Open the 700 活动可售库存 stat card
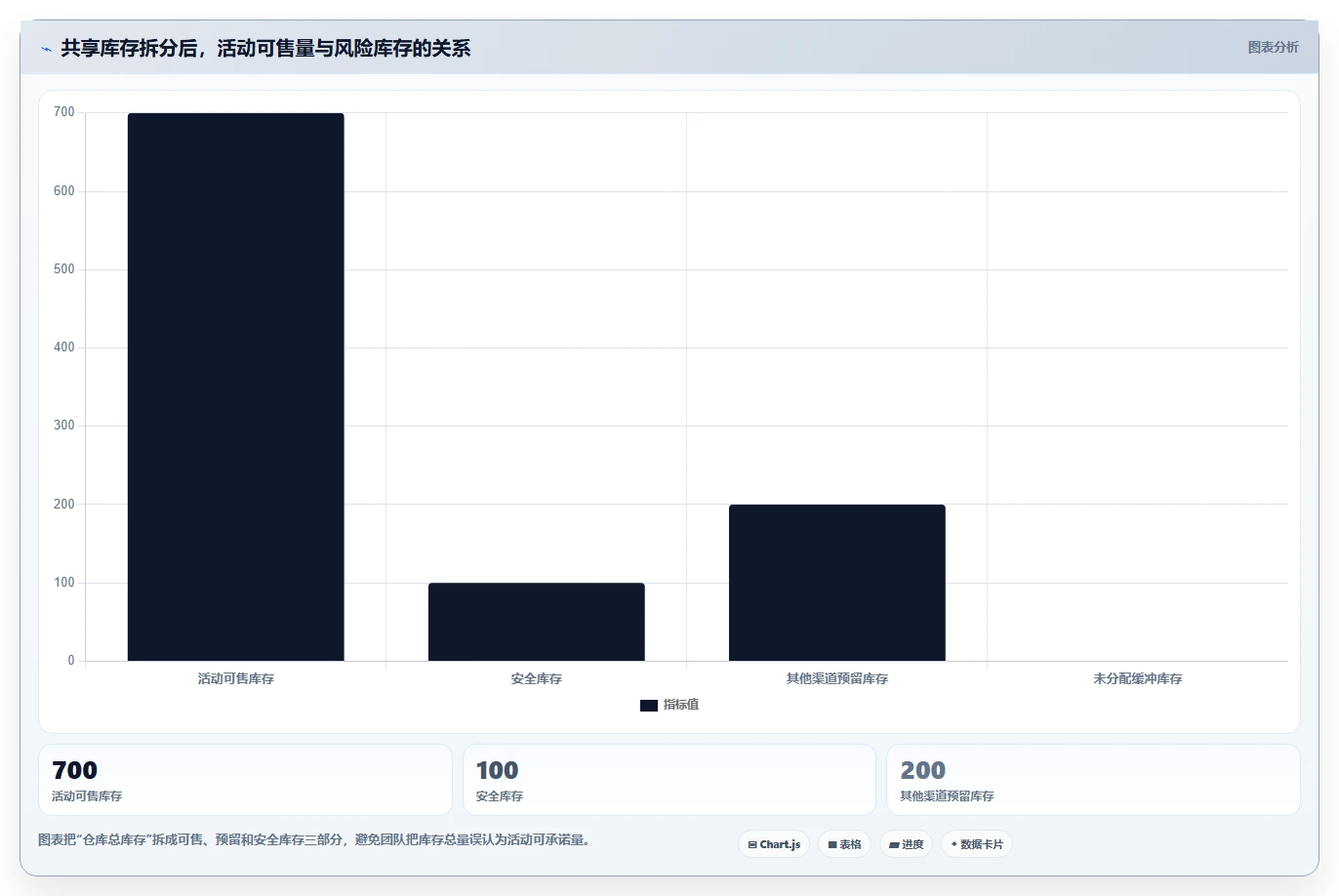The width and height of the screenshot is (1339, 896). click(245, 780)
